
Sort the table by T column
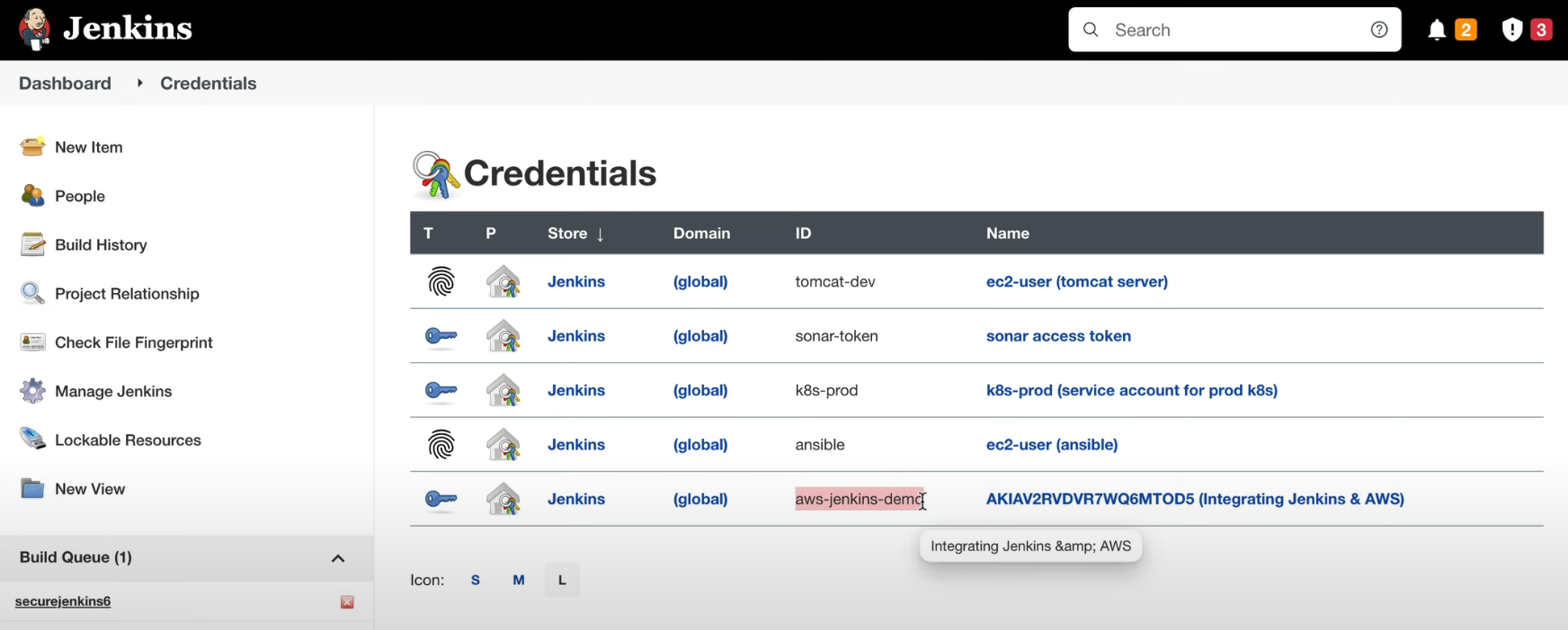429,233
